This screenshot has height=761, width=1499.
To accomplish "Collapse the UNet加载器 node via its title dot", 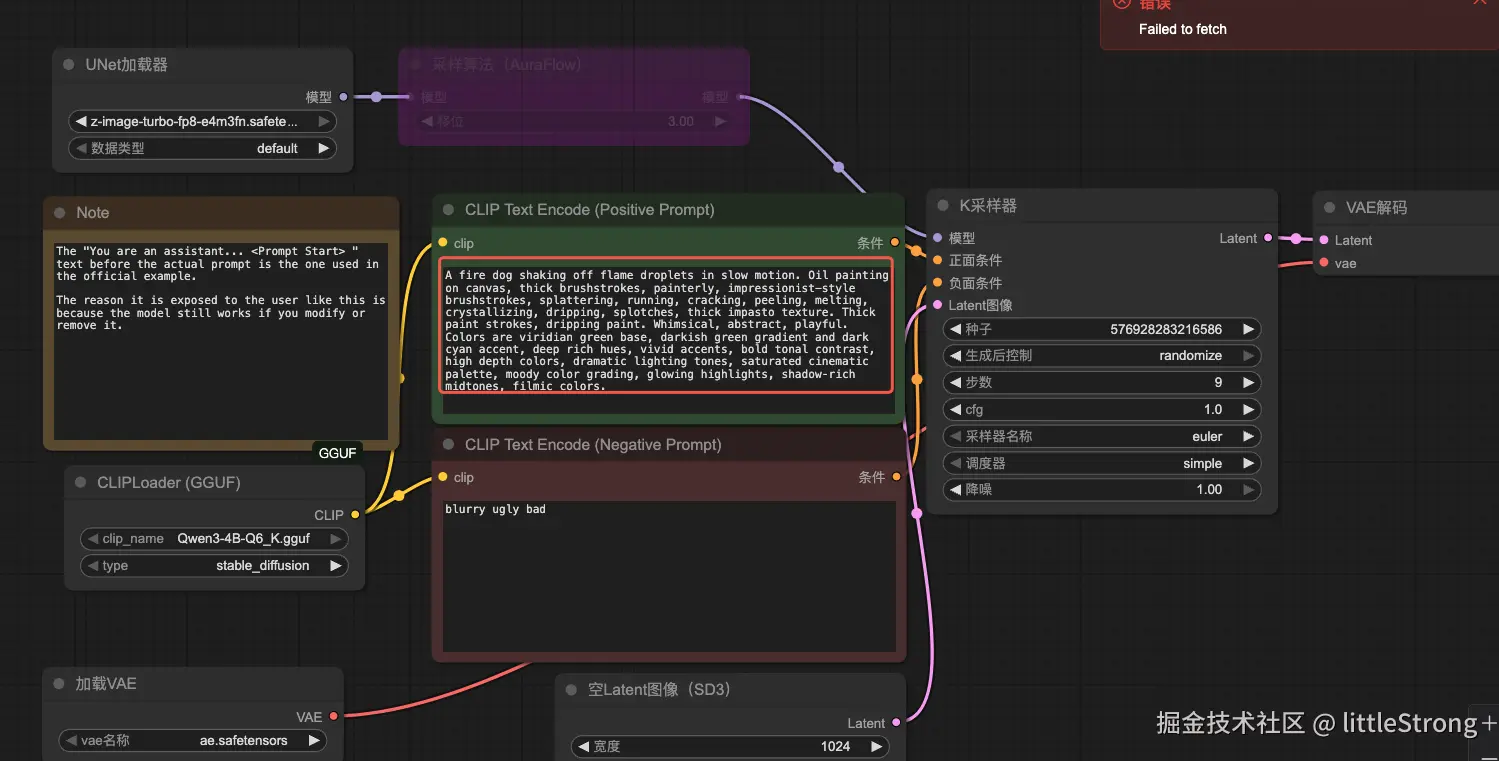I will pos(69,65).
